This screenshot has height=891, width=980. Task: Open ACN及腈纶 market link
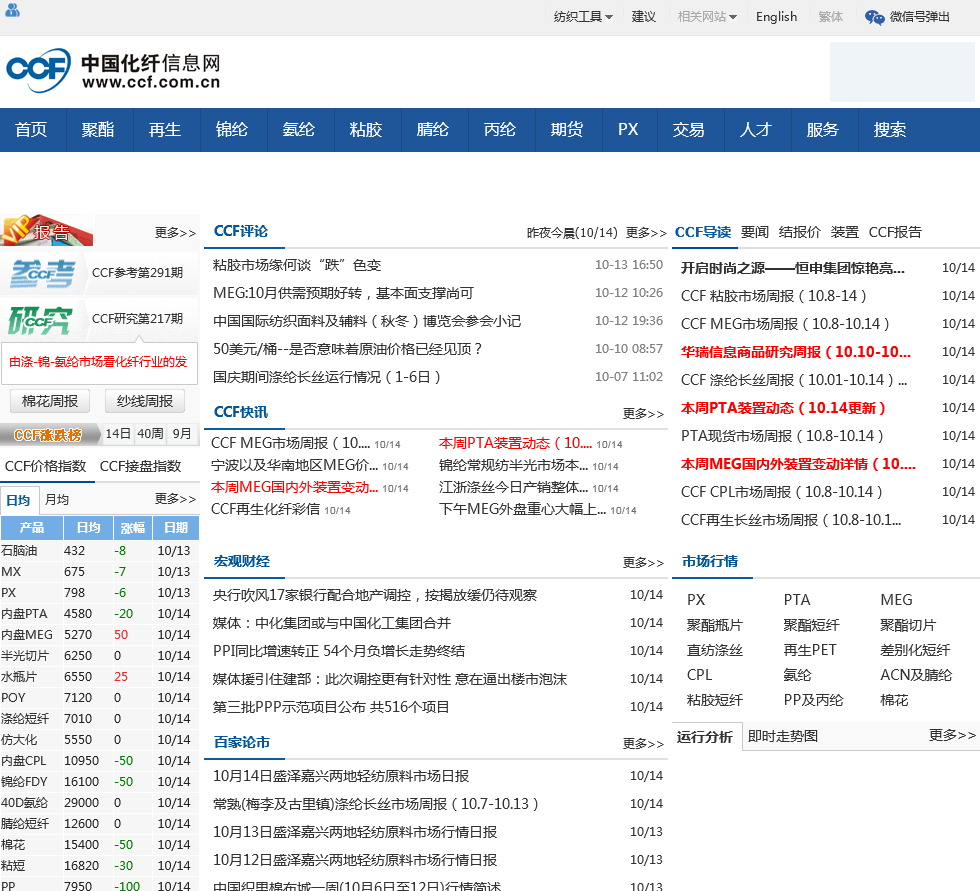916,675
